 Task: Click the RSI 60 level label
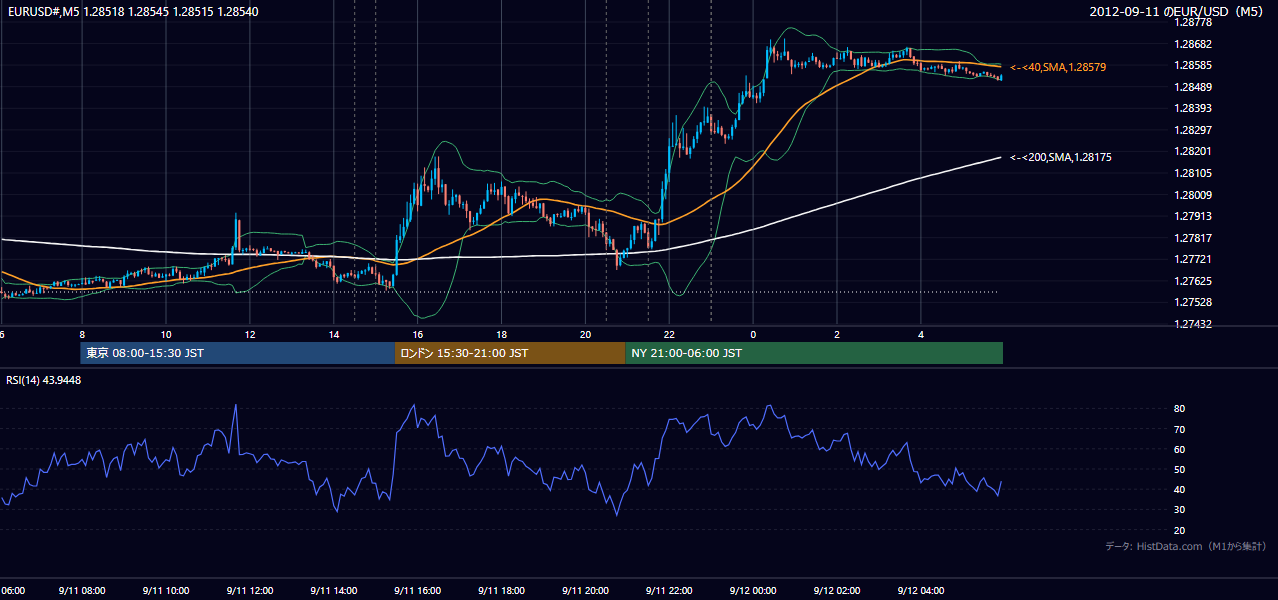tap(1179, 449)
